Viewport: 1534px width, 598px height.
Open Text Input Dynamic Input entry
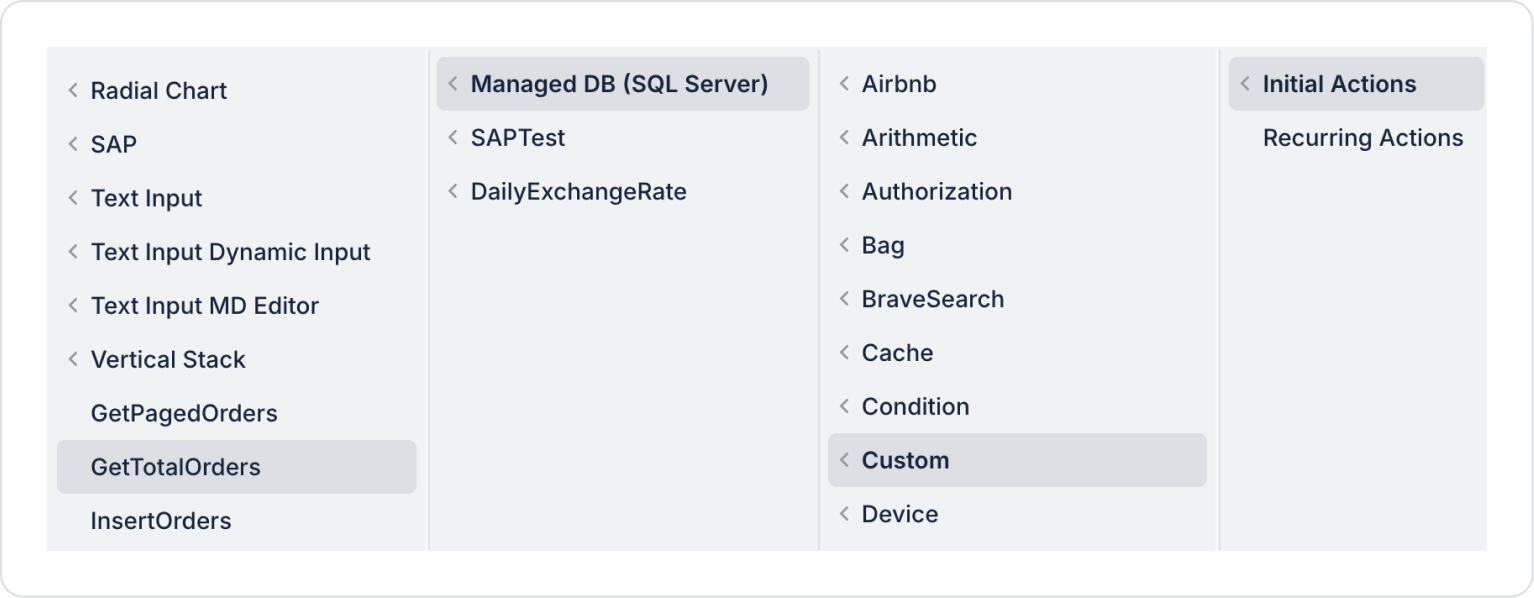[230, 252]
